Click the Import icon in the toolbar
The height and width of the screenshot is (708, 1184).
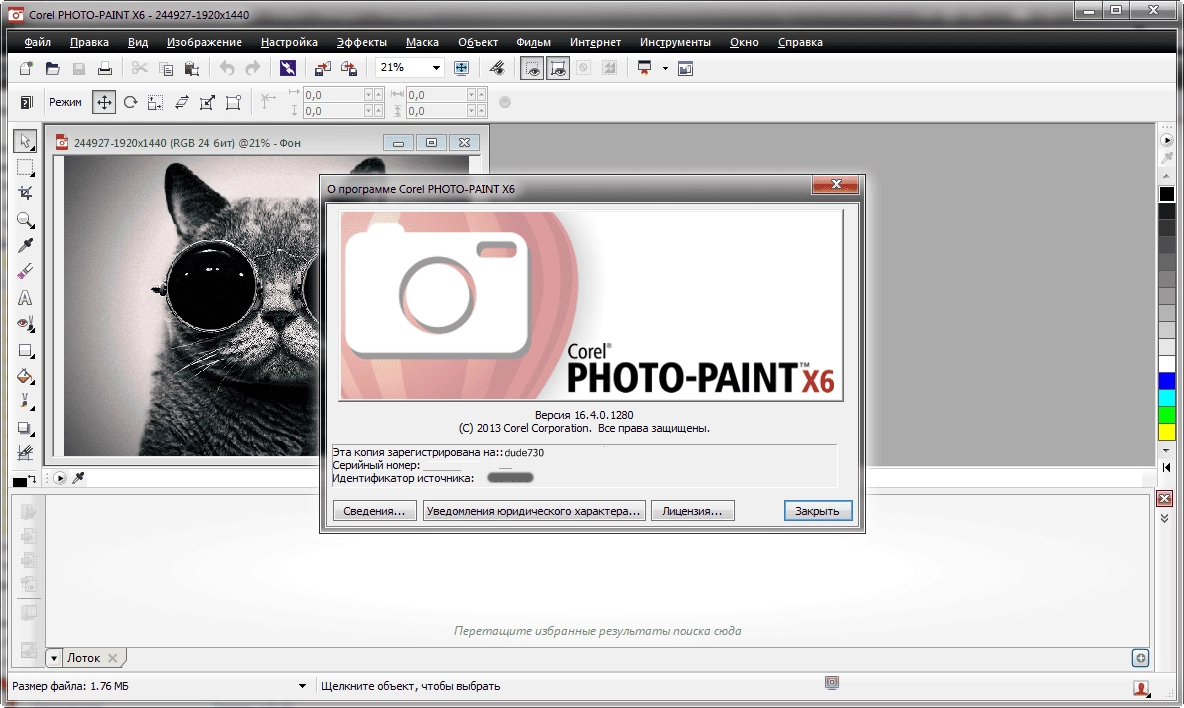(322, 69)
